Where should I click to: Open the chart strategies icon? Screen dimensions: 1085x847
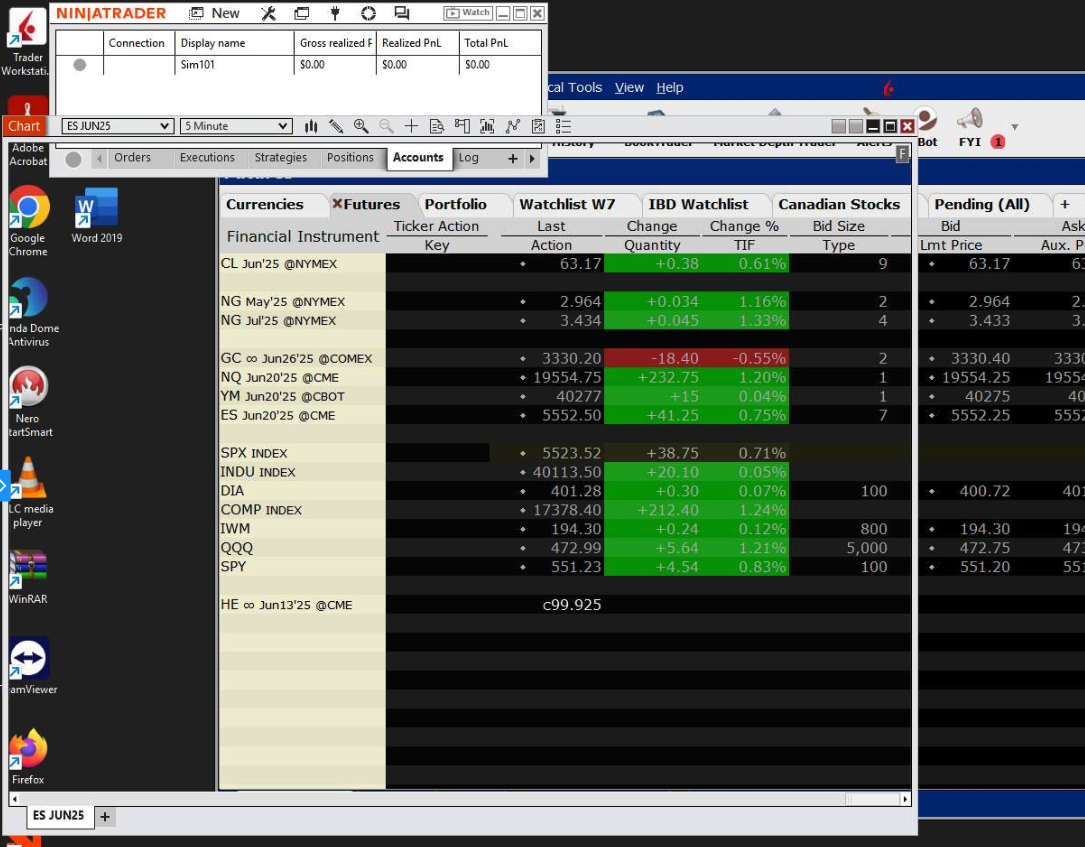513,126
